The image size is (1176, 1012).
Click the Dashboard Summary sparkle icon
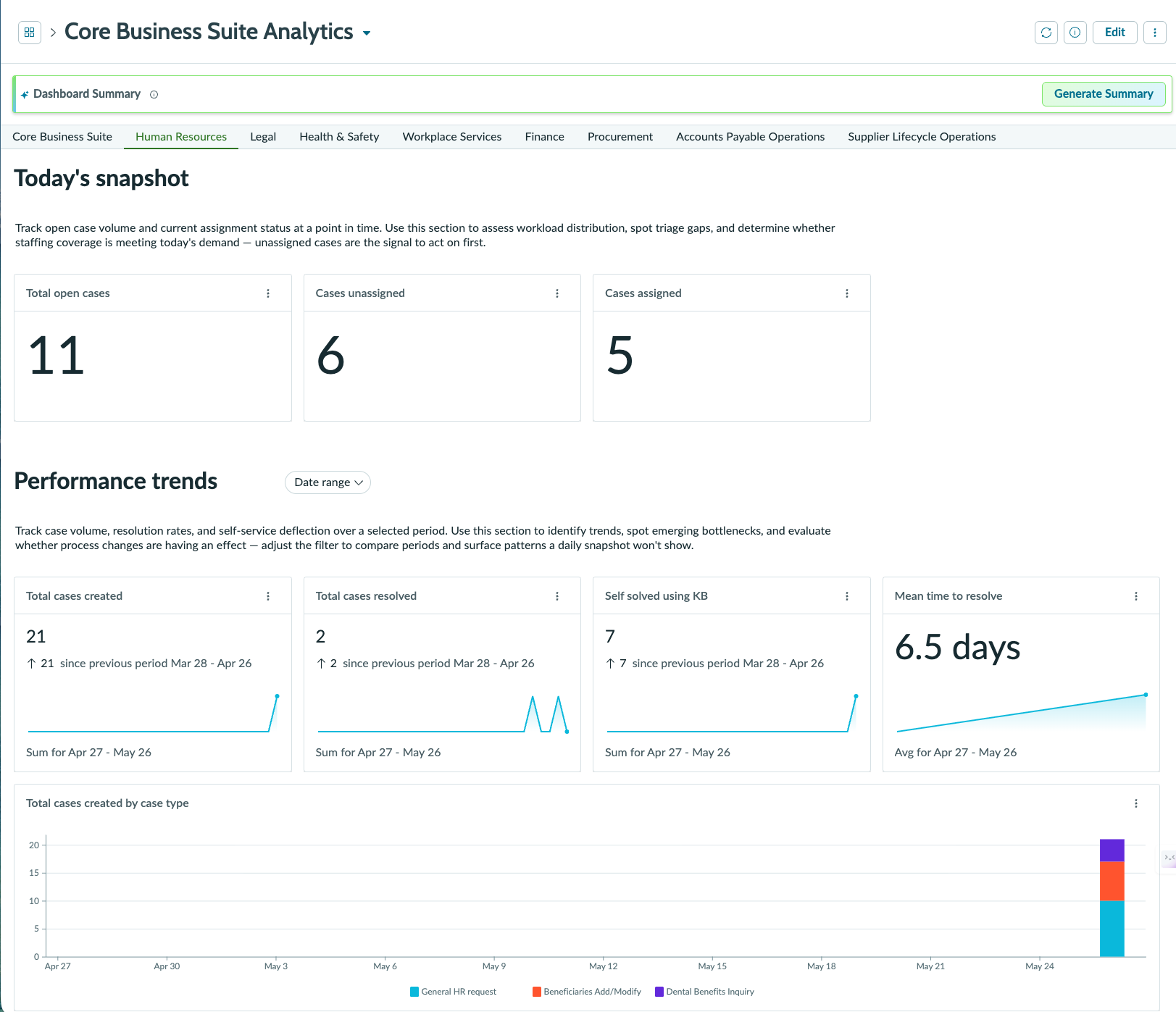(25, 94)
